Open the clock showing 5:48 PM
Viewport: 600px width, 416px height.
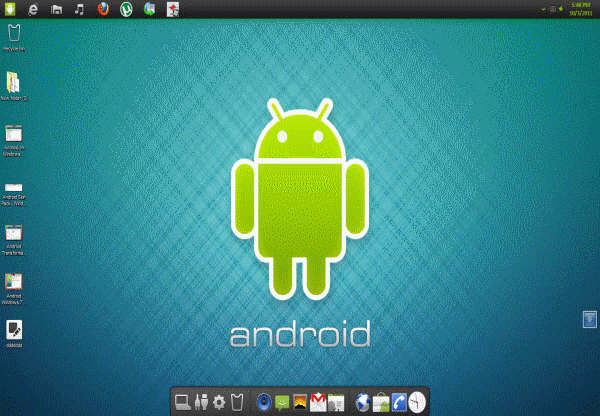coord(581,9)
